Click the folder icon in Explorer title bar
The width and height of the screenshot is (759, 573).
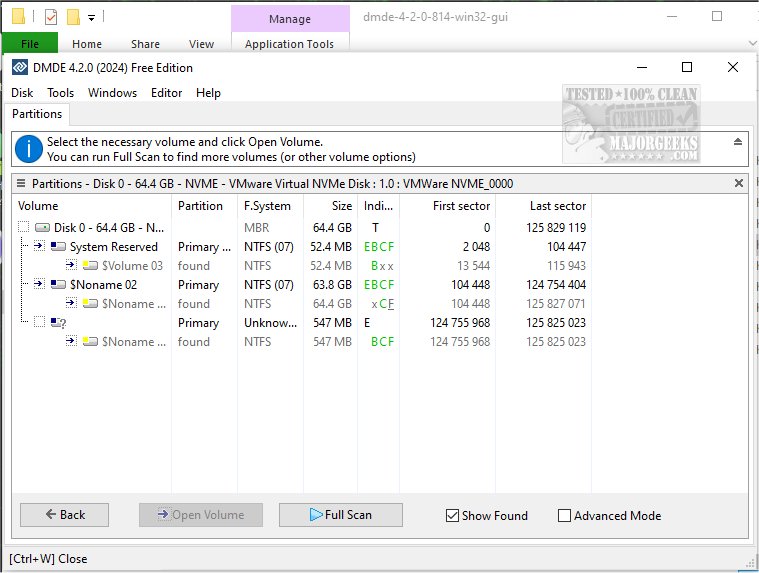pyautogui.click(x=18, y=17)
